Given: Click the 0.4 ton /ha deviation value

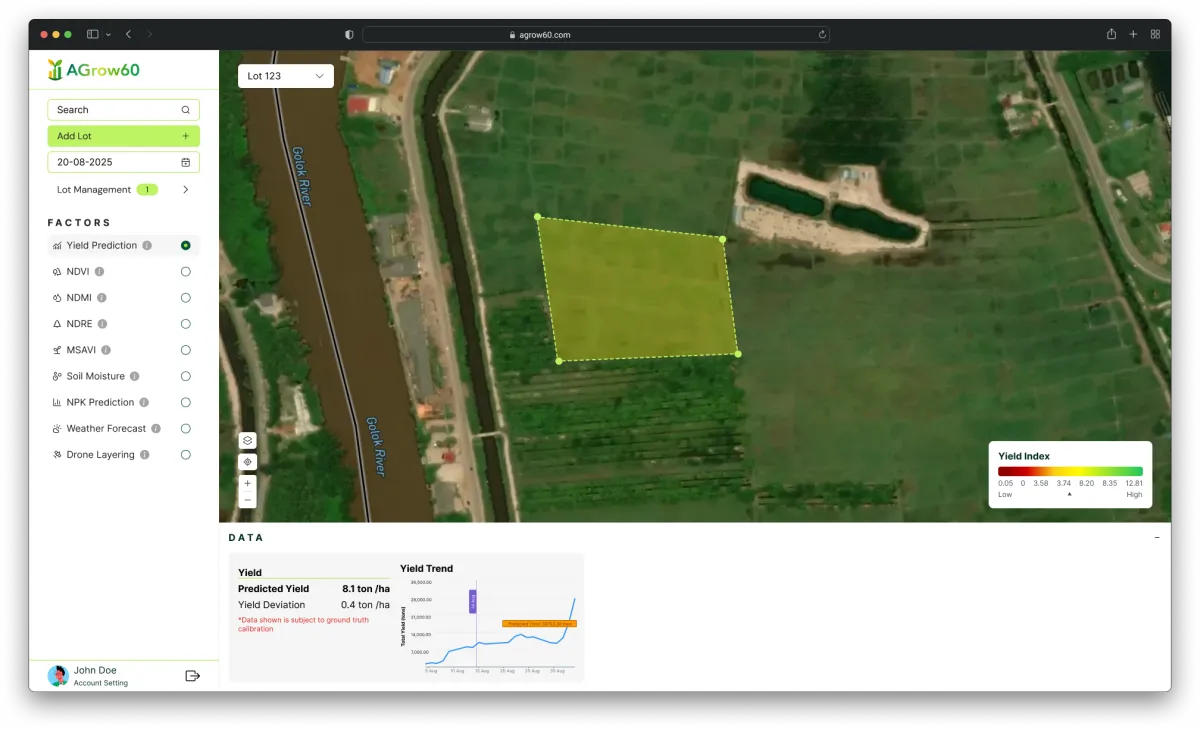Looking at the screenshot, I should click(x=365, y=605).
